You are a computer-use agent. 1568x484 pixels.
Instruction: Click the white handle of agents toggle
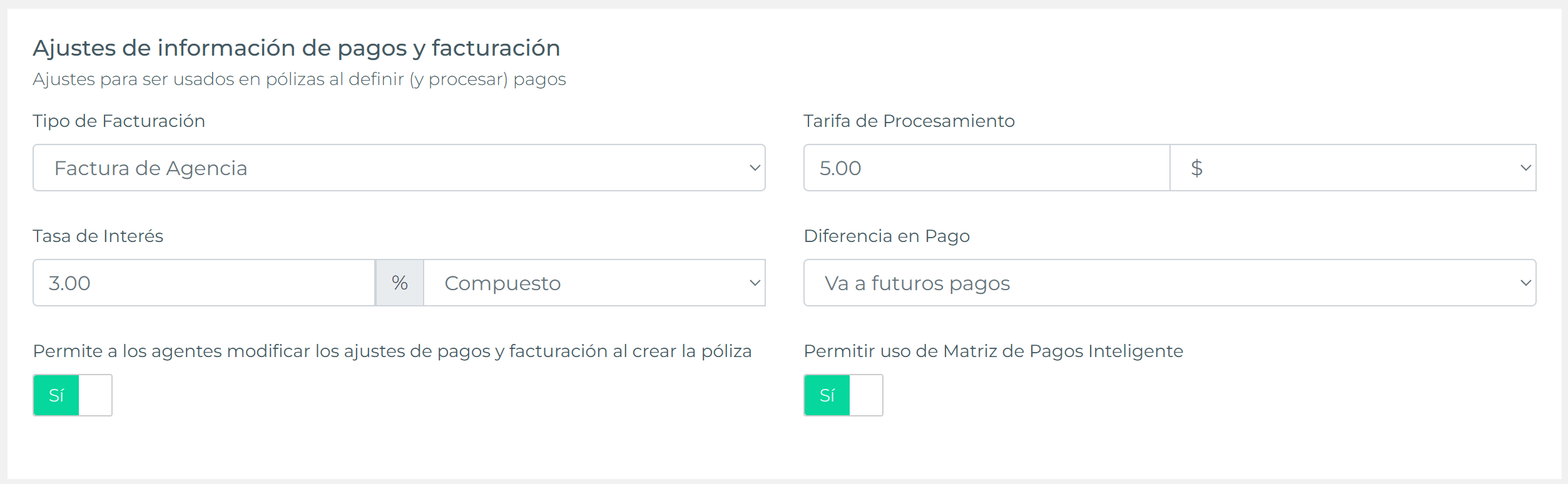tap(95, 395)
